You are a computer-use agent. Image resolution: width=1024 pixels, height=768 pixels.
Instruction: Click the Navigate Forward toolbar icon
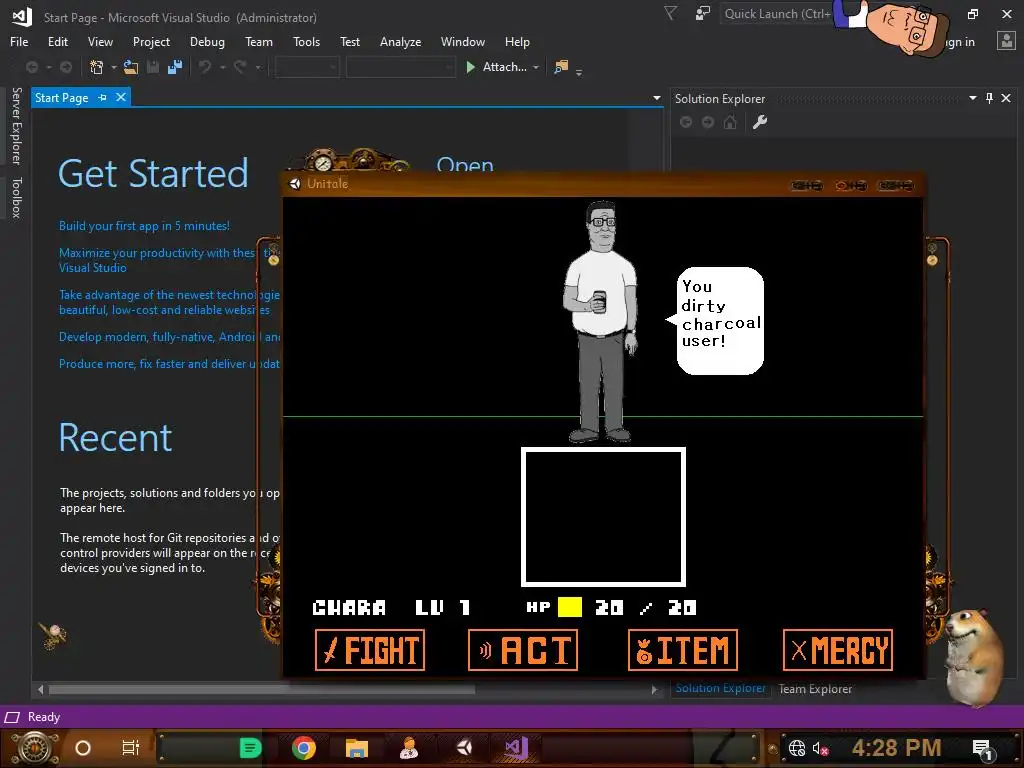coord(66,67)
